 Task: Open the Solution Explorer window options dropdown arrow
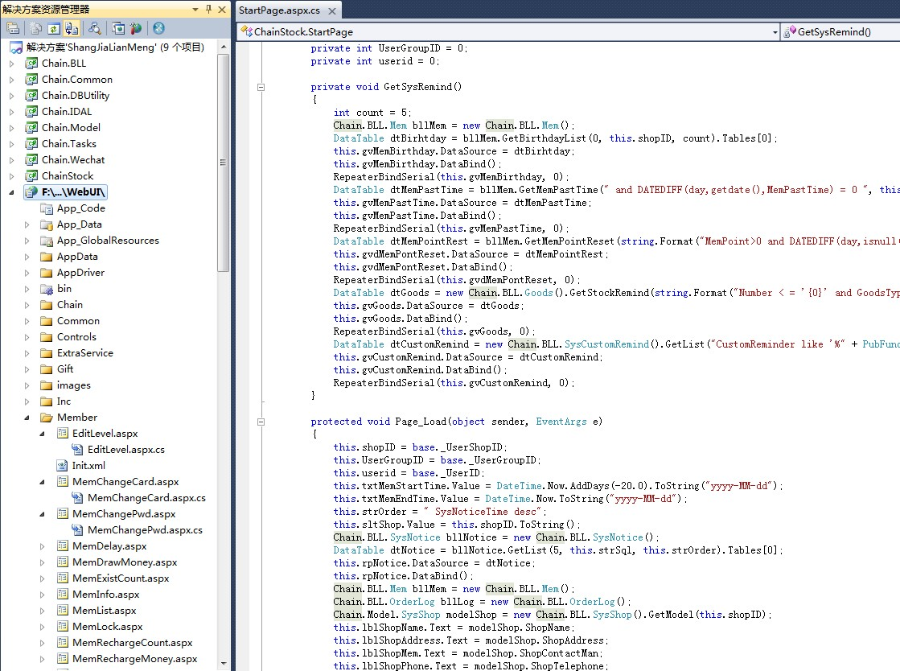pos(193,9)
